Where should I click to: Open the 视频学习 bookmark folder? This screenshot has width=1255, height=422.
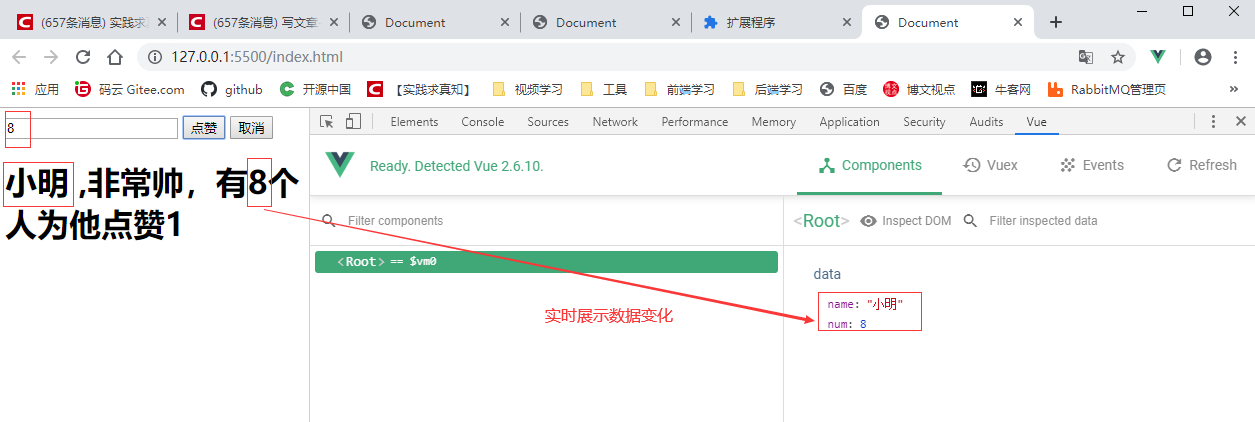[x=527, y=89]
